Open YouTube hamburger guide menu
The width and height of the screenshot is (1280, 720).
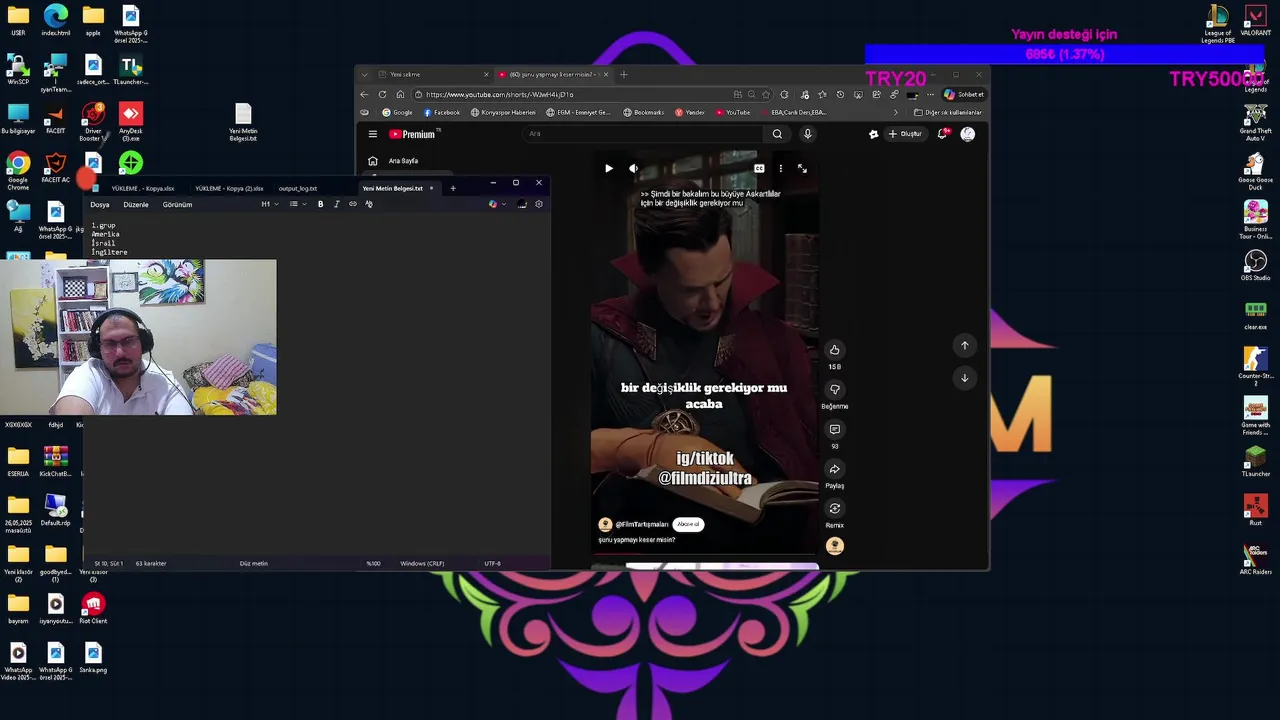point(372,134)
